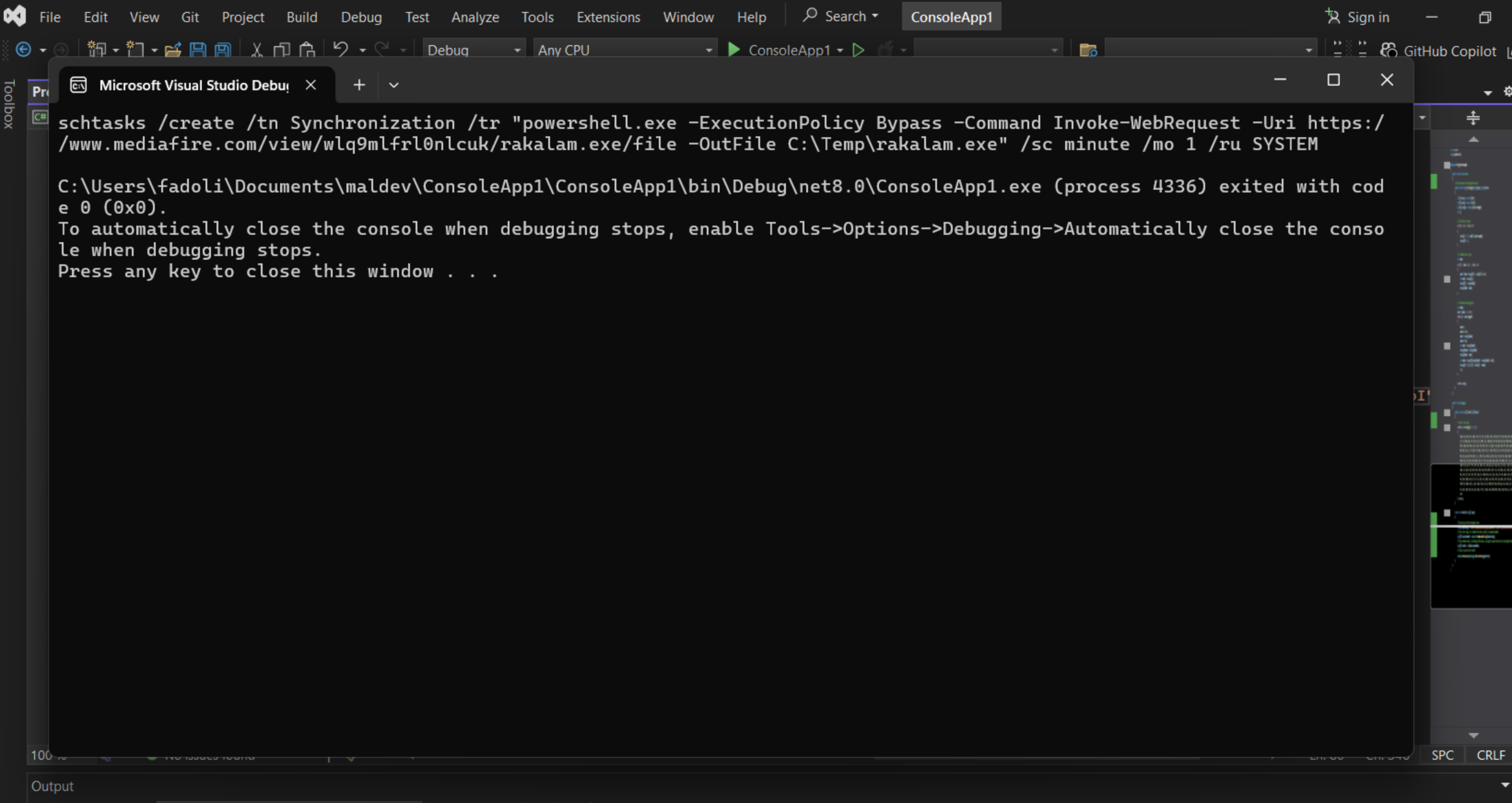Image resolution: width=1512 pixels, height=803 pixels.
Task: Click the Add New Item toolbar icon
Action: pyautogui.click(x=135, y=50)
